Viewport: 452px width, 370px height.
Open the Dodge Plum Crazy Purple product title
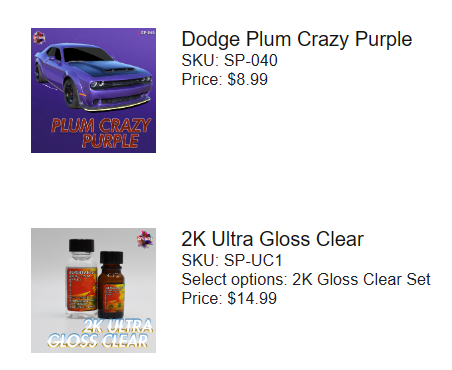[297, 39]
